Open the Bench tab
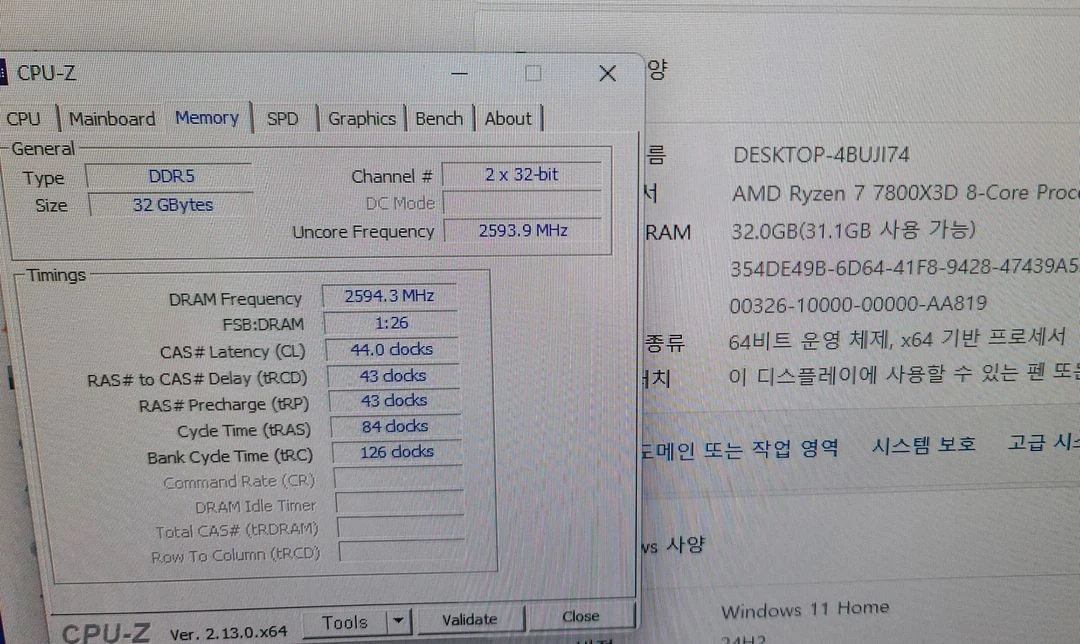The height and width of the screenshot is (644, 1080). click(x=439, y=119)
